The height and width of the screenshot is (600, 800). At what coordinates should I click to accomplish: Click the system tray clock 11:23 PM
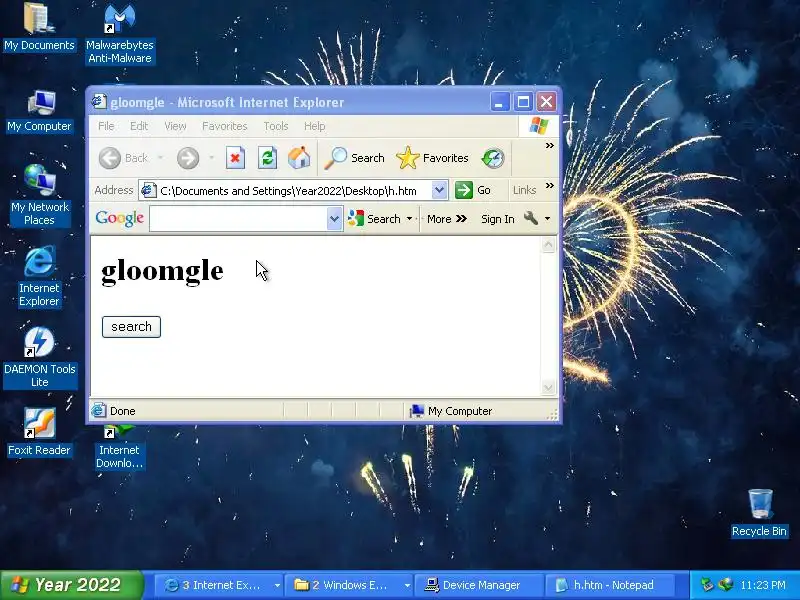pos(763,585)
